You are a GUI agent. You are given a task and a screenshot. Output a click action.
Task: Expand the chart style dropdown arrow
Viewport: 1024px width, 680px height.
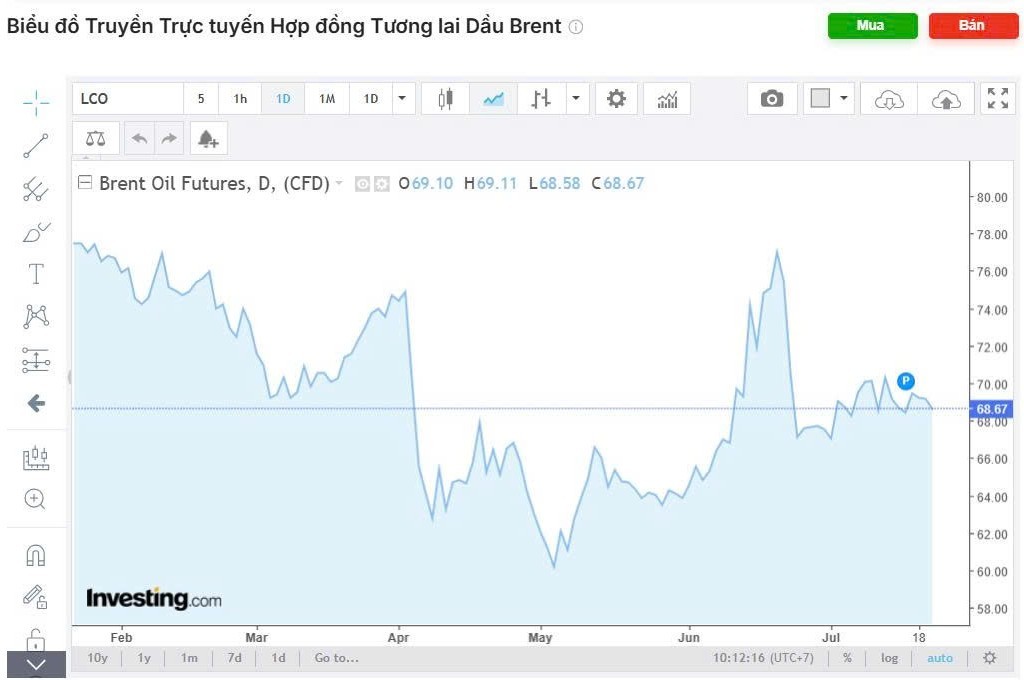click(x=576, y=98)
